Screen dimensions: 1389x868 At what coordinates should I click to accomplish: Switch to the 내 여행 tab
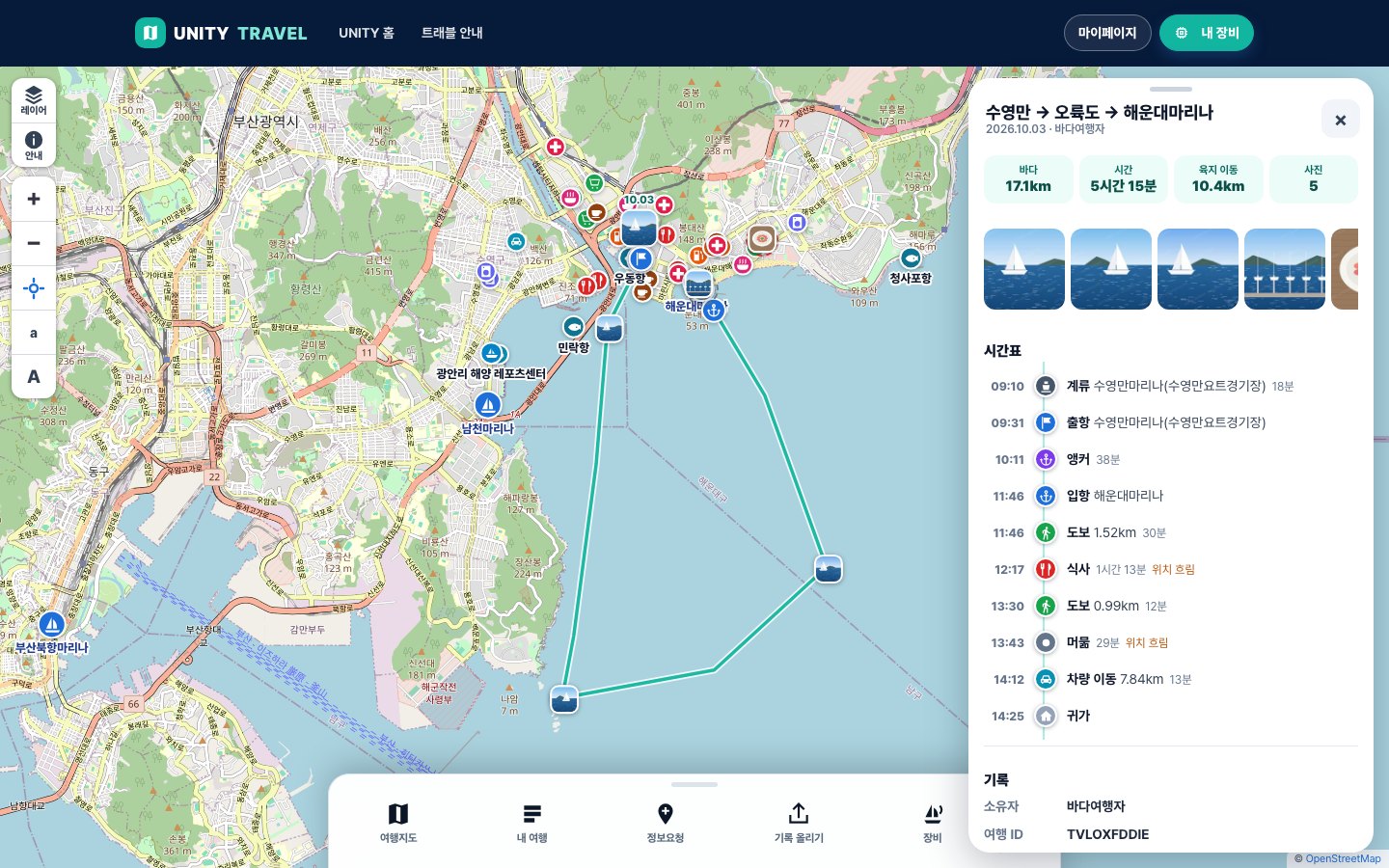[531, 823]
